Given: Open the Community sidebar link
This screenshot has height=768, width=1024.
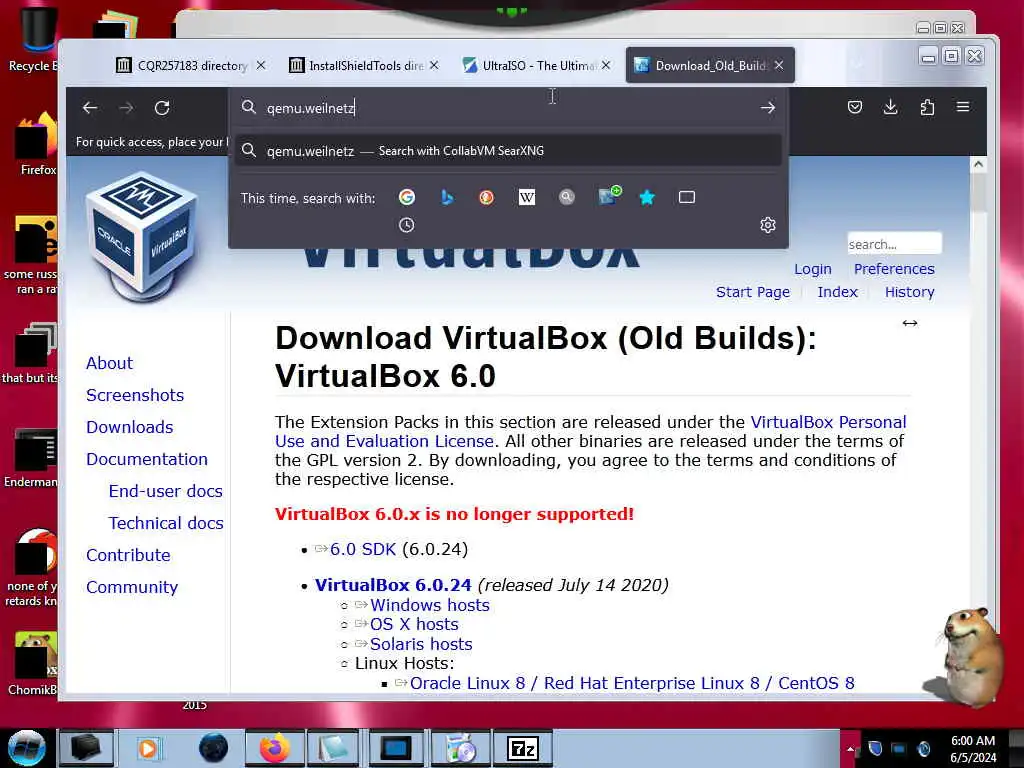Looking at the screenshot, I should click(131, 587).
